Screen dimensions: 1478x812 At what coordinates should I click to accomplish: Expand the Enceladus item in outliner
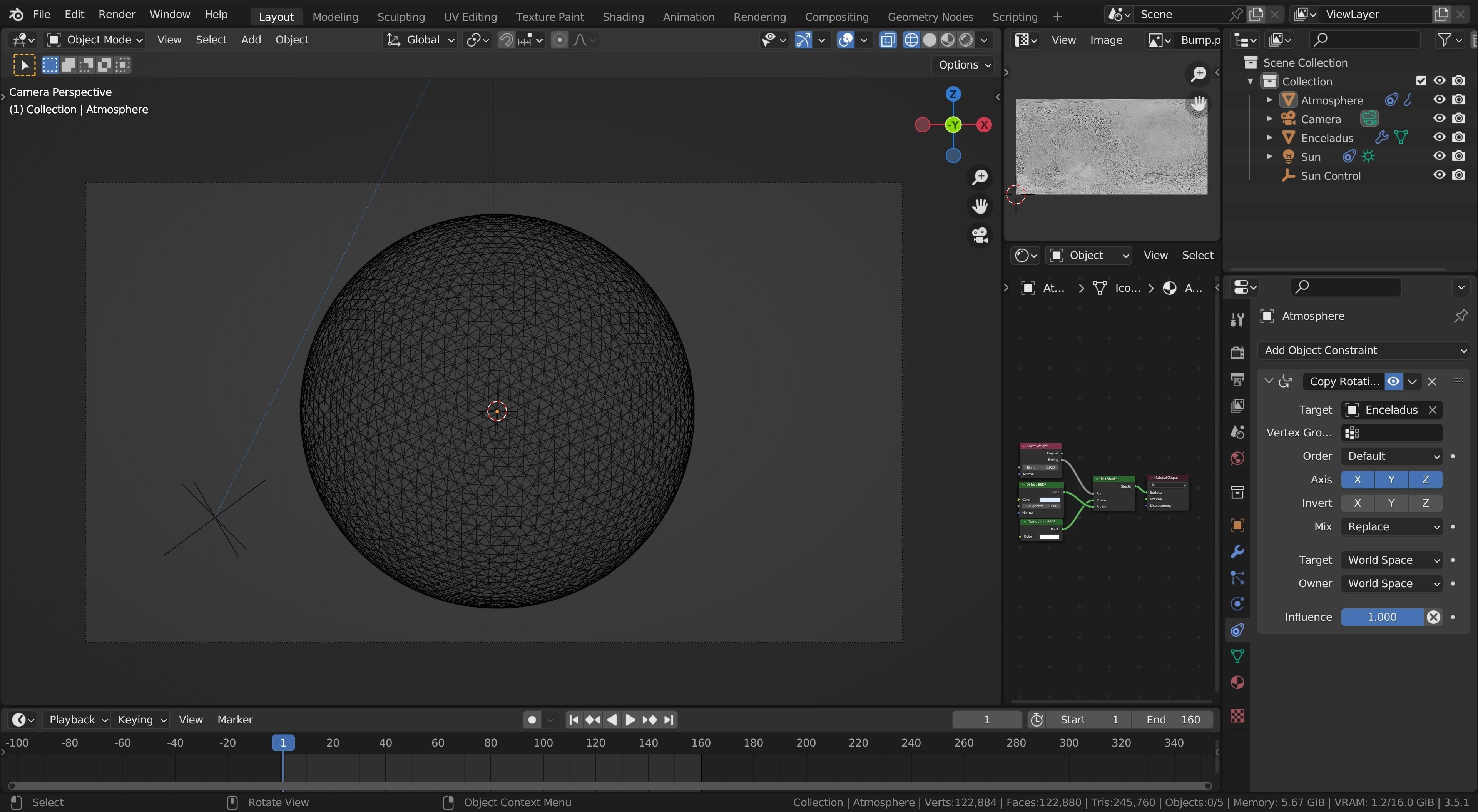click(1269, 138)
